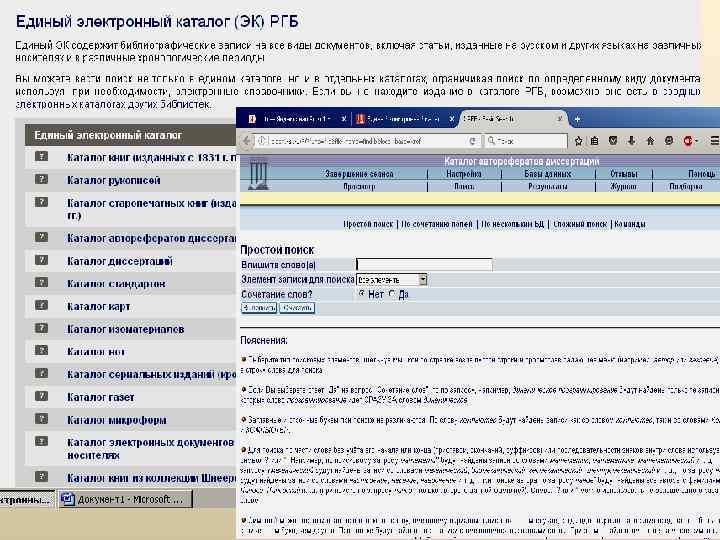
Task: Open the Просмотр menu item
Action: pos(359,186)
